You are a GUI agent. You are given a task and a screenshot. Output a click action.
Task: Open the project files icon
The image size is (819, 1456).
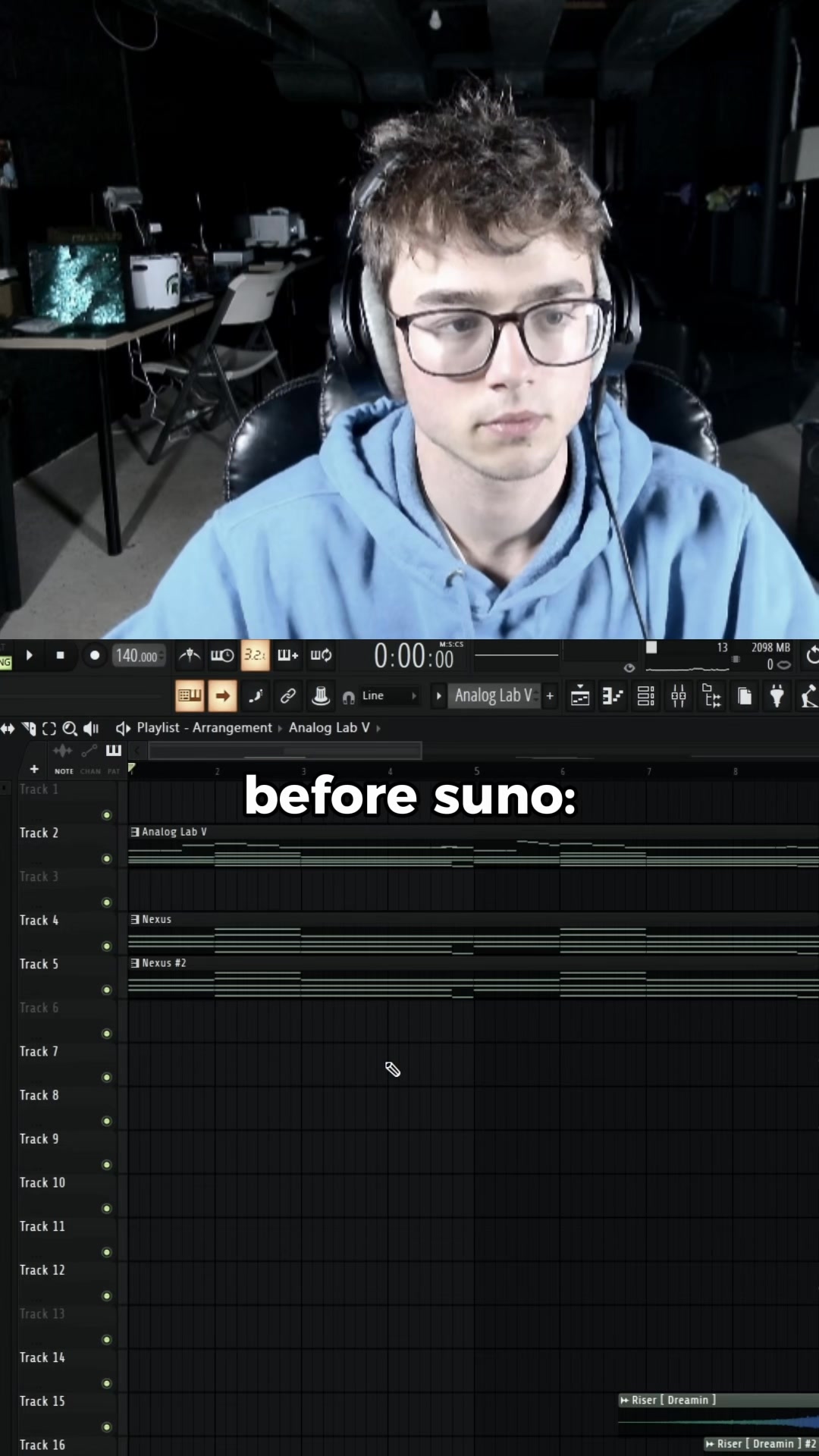[745, 696]
